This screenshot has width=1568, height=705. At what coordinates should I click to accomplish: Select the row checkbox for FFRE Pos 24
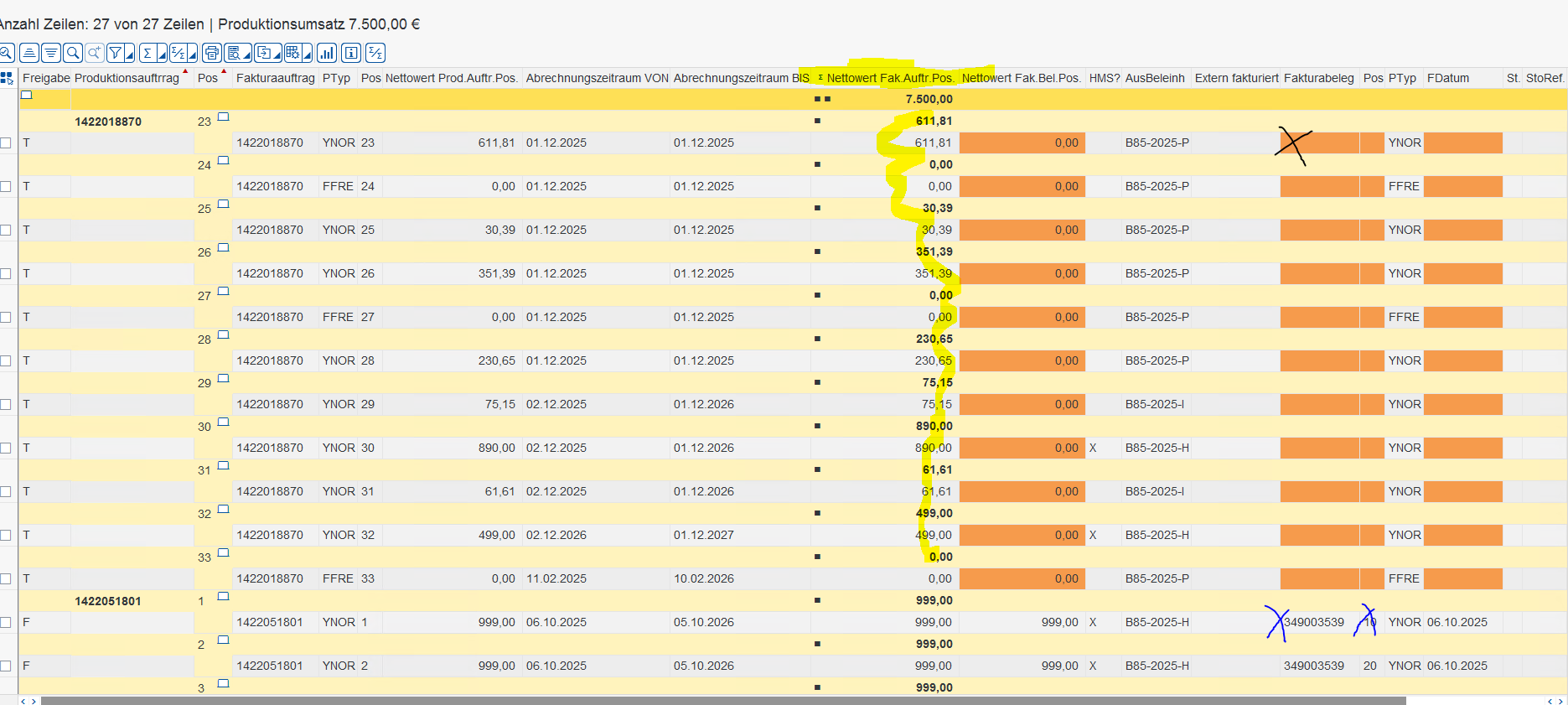[6, 186]
